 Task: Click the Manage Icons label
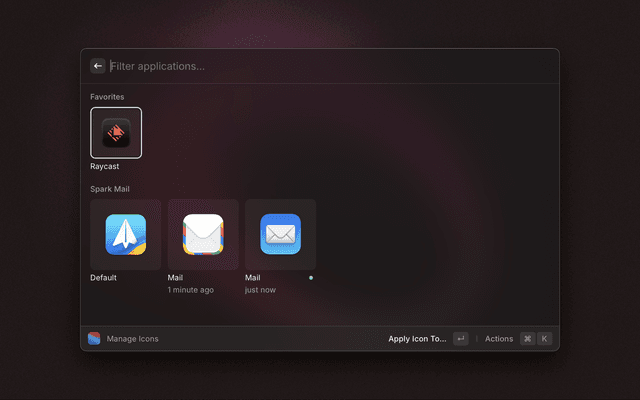(x=132, y=339)
